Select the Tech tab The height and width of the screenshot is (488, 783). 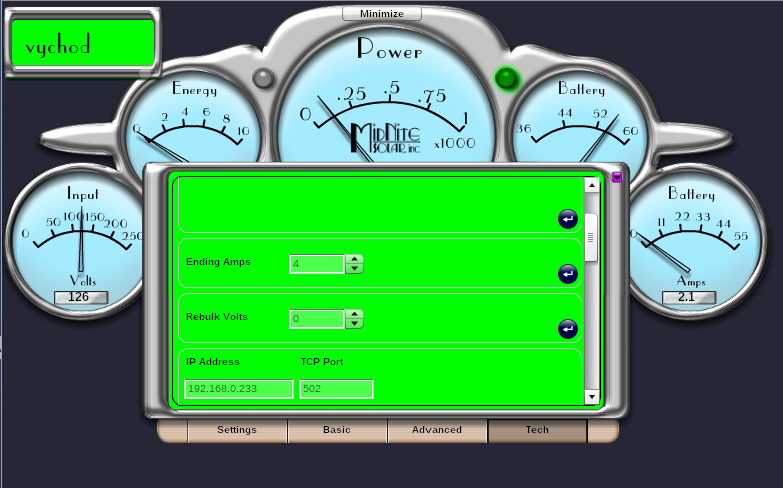[x=537, y=430]
